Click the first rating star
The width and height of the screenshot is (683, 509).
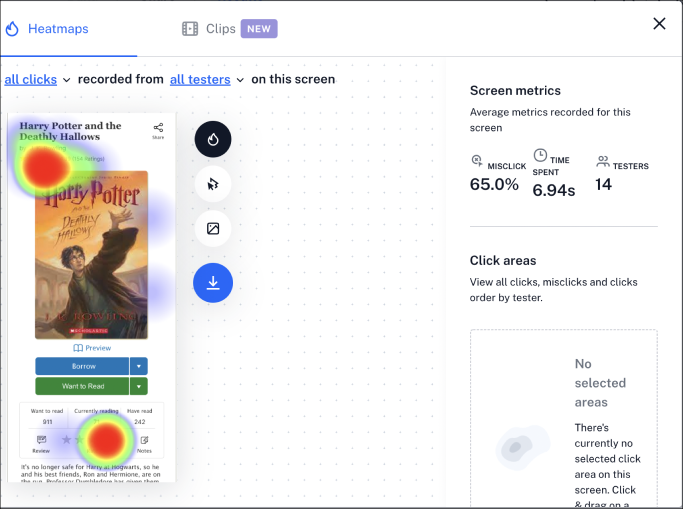pos(66,440)
